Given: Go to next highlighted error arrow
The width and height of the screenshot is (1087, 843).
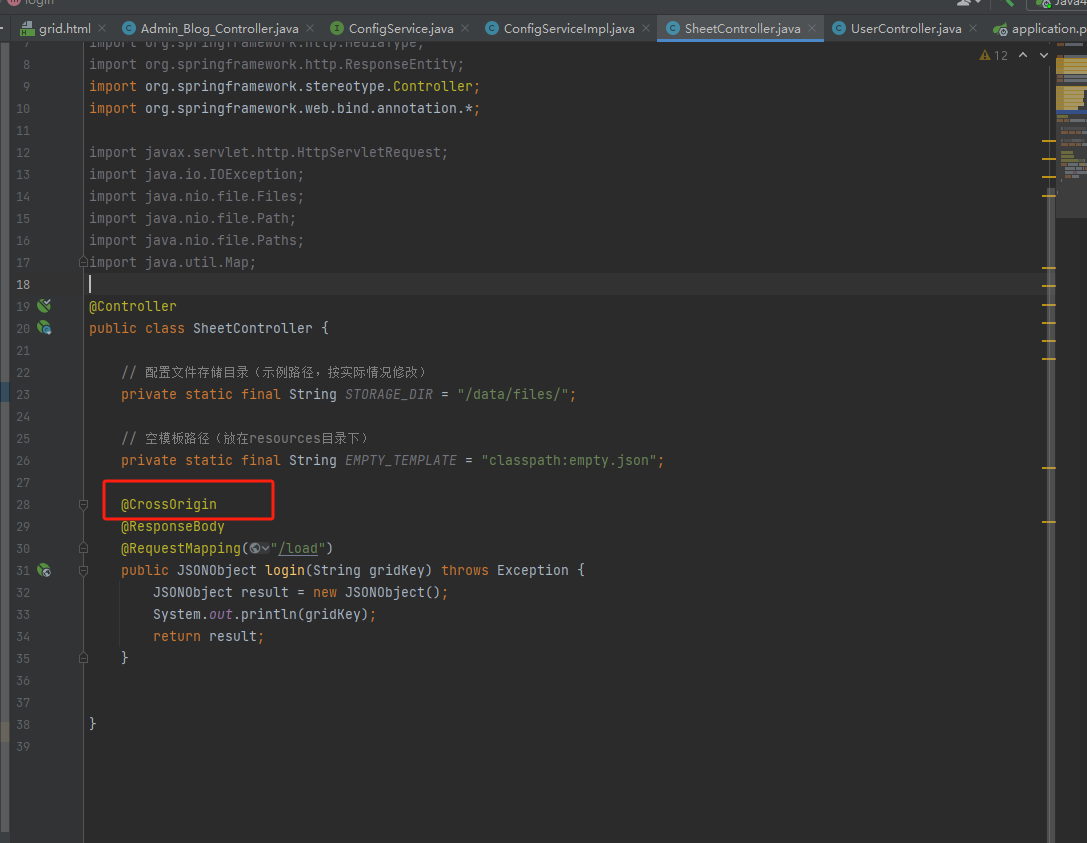Looking at the screenshot, I should click(x=1044, y=55).
